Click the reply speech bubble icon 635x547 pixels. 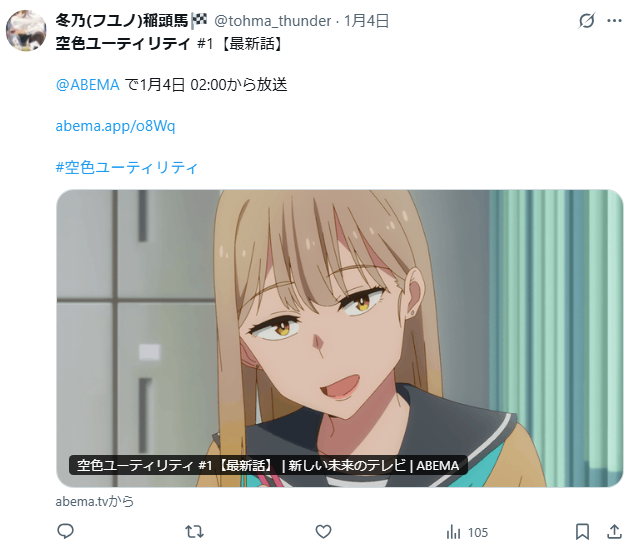pyautogui.click(x=65, y=531)
